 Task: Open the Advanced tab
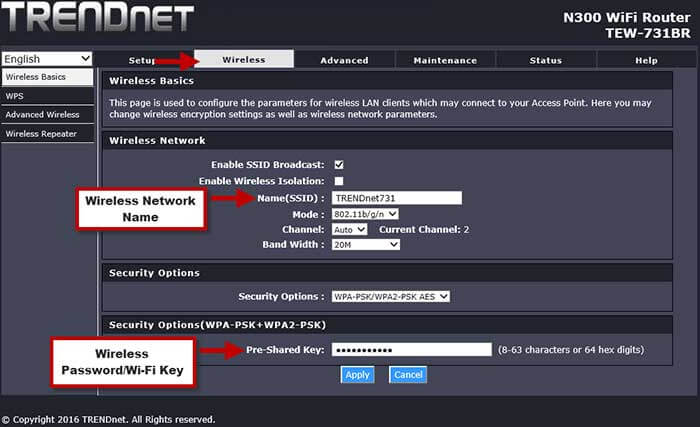tap(344, 60)
